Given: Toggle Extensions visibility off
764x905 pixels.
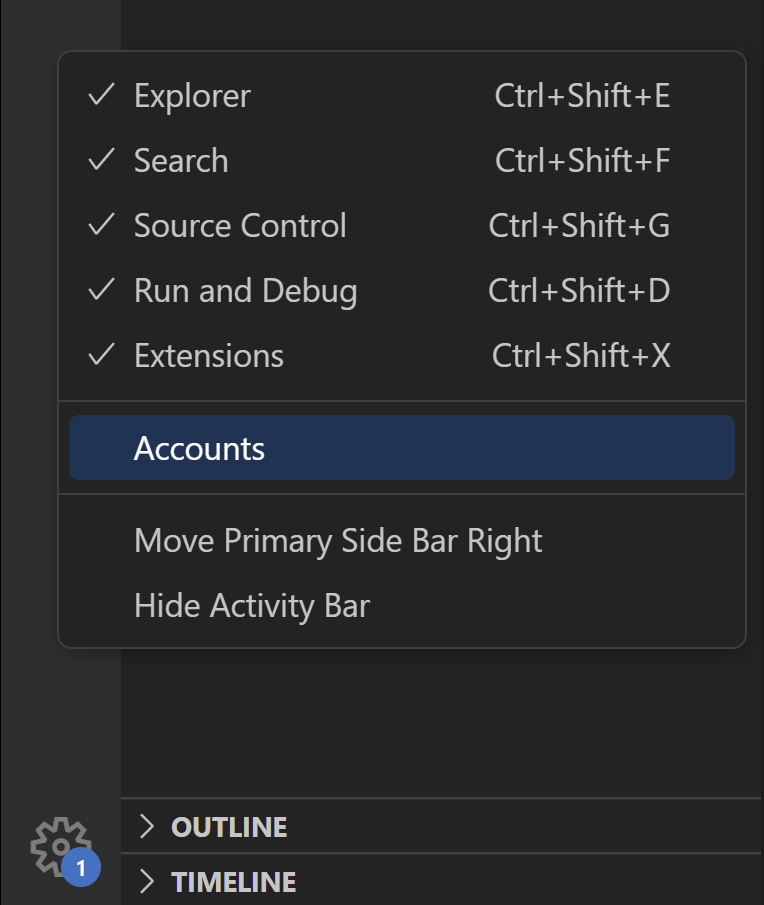Looking at the screenshot, I should [x=209, y=355].
